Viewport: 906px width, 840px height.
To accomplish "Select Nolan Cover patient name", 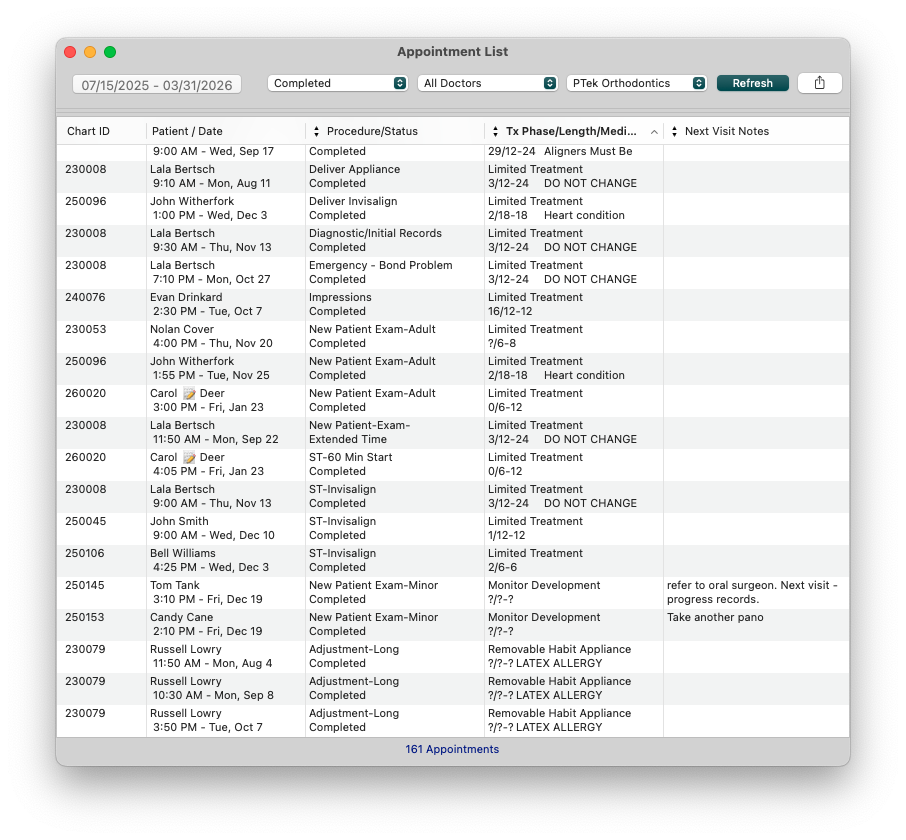I will pyautogui.click(x=182, y=329).
